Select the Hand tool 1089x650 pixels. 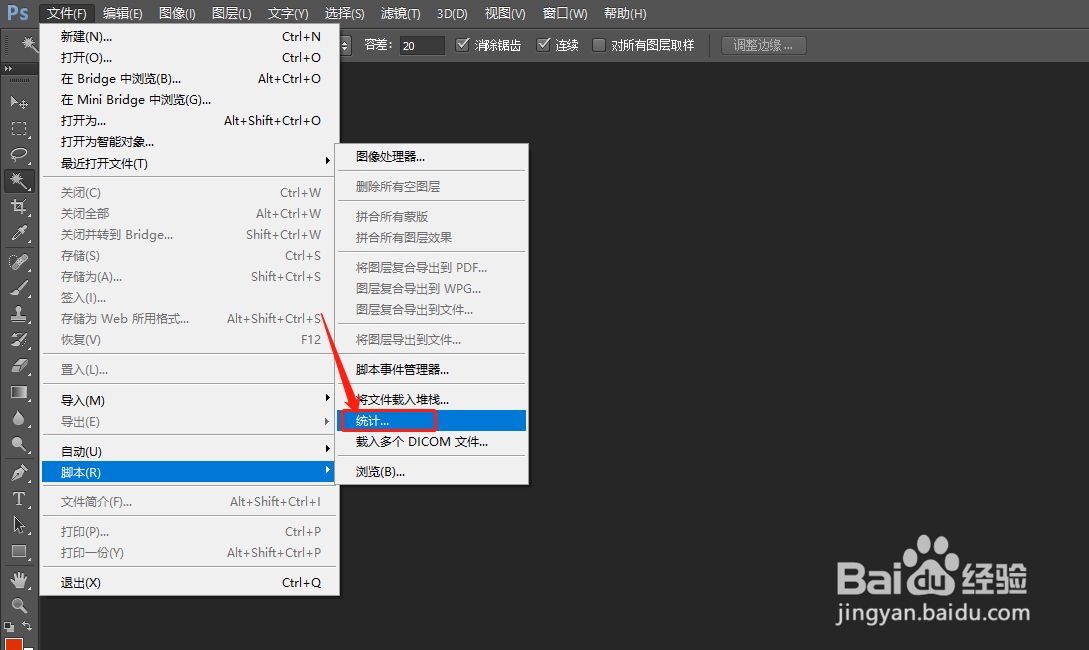[x=20, y=578]
